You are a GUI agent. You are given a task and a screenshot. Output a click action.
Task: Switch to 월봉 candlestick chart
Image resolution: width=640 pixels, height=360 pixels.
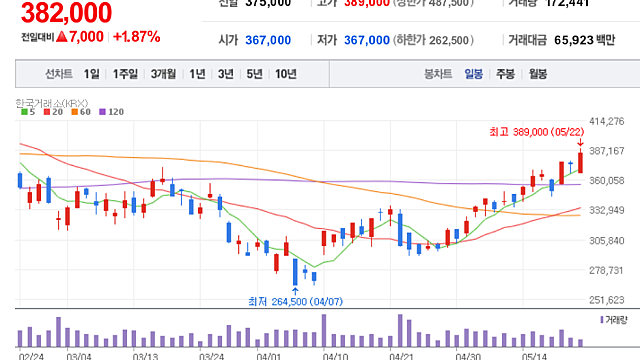point(538,74)
